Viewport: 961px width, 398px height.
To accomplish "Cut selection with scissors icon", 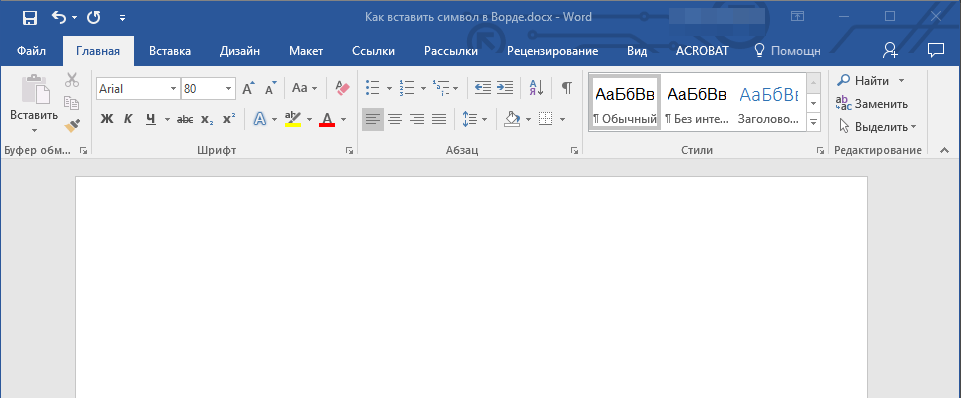I will (72, 80).
